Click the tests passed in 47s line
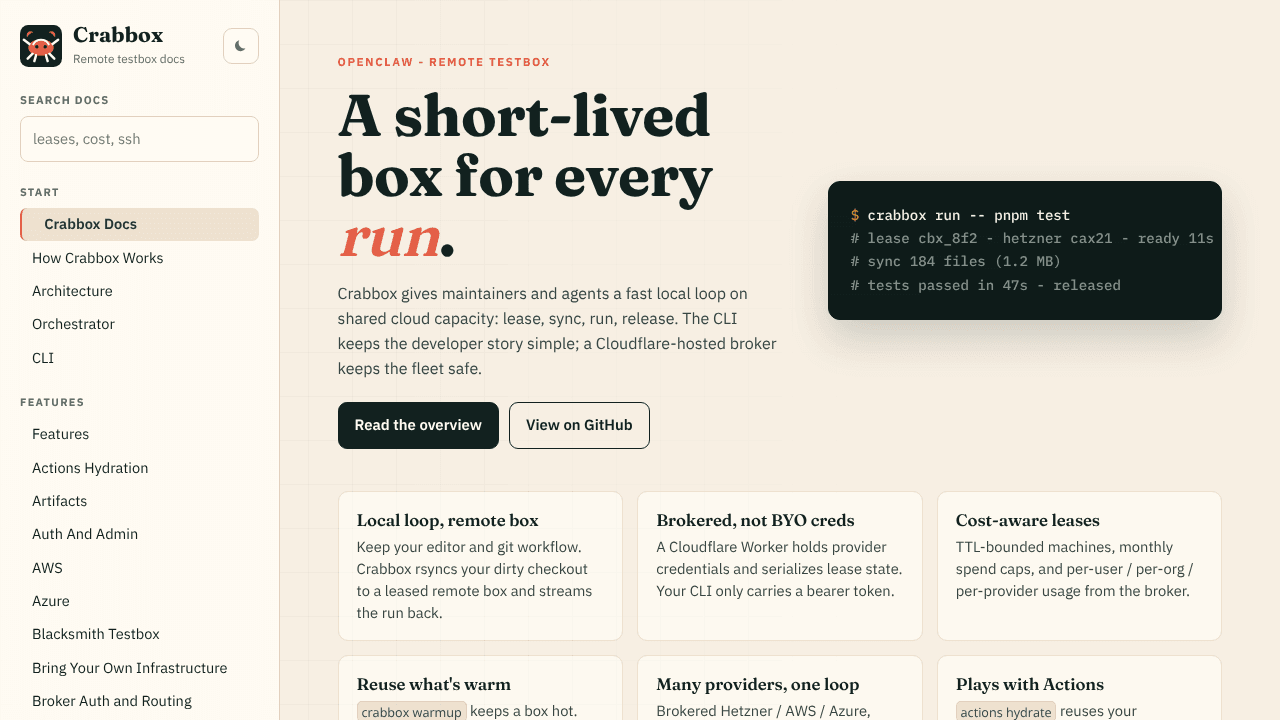Image resolution: width=1280 pixels, height=720 pixels. 985,285
